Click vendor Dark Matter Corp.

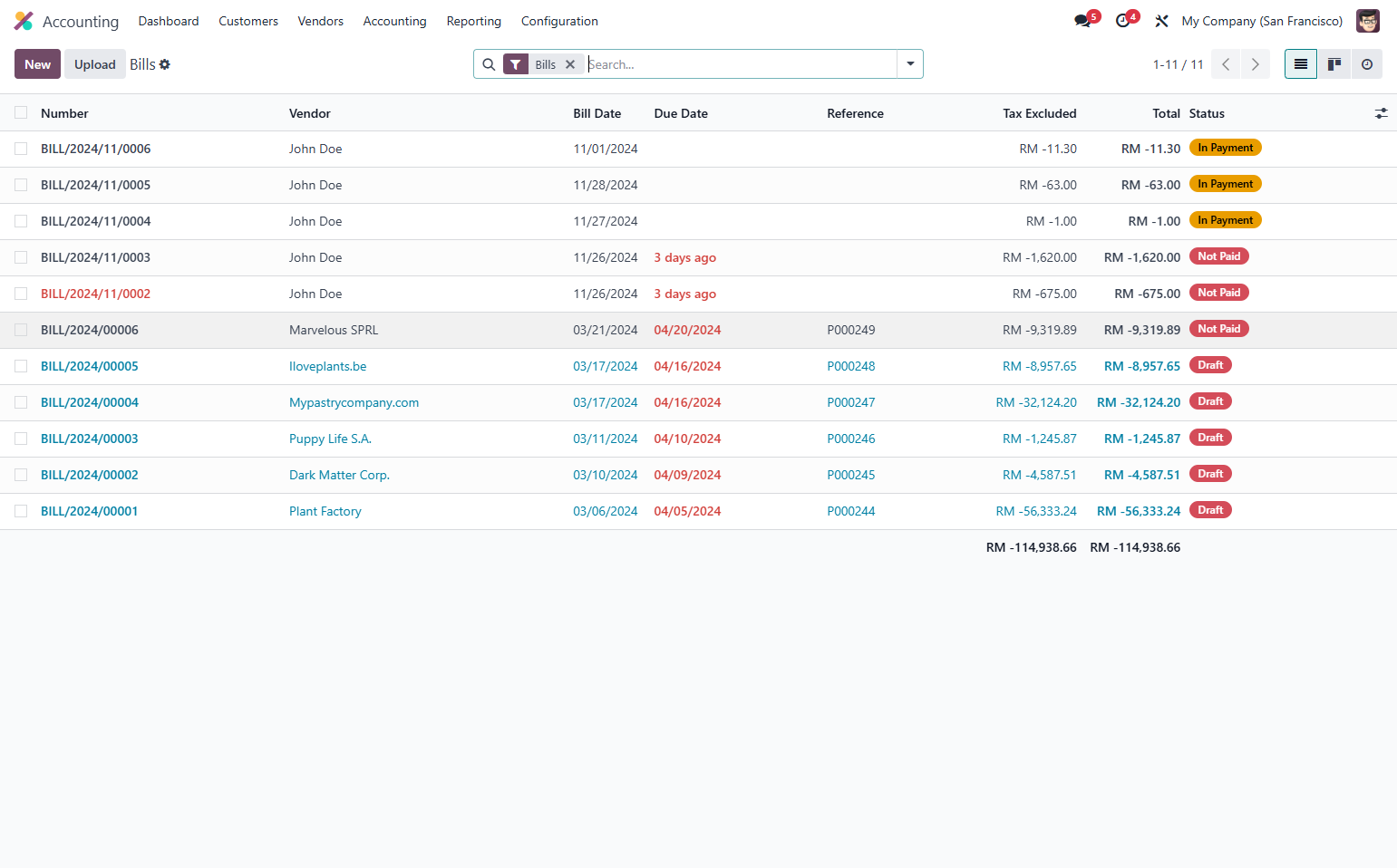pyautogui.click(x=339, y=475)
